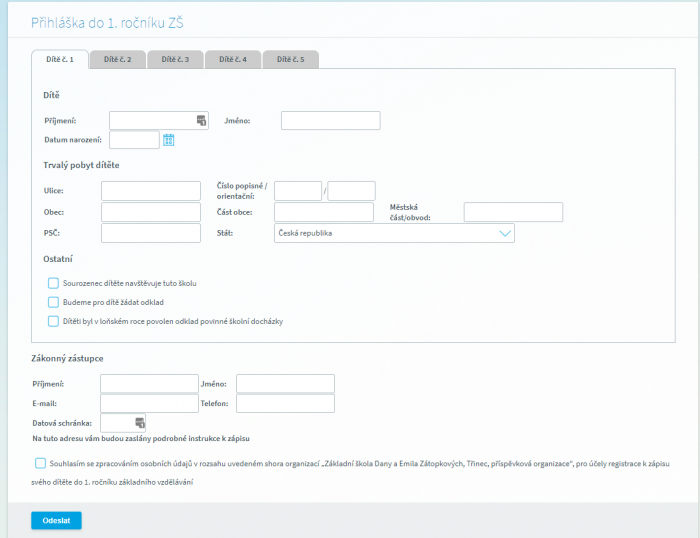The width and height of the screenshot is (700, 538).
Task: Click the Městská část/obvod input field
Action: tap(513, 212)
